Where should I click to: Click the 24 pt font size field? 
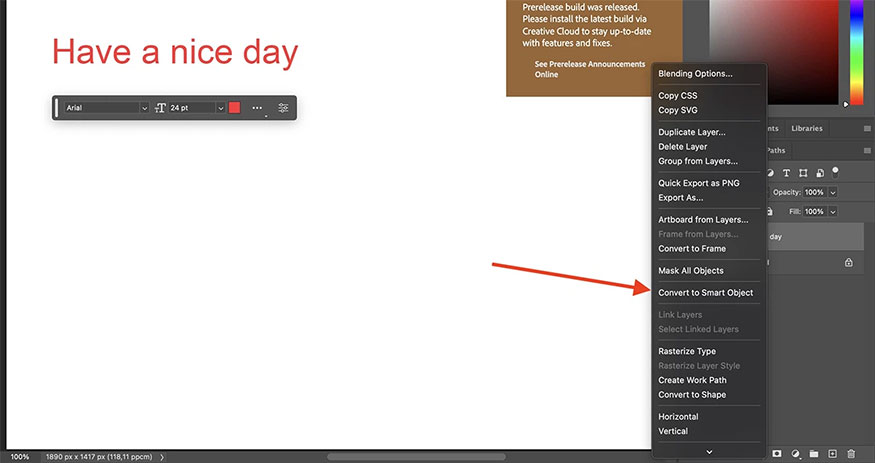(192, 108)
